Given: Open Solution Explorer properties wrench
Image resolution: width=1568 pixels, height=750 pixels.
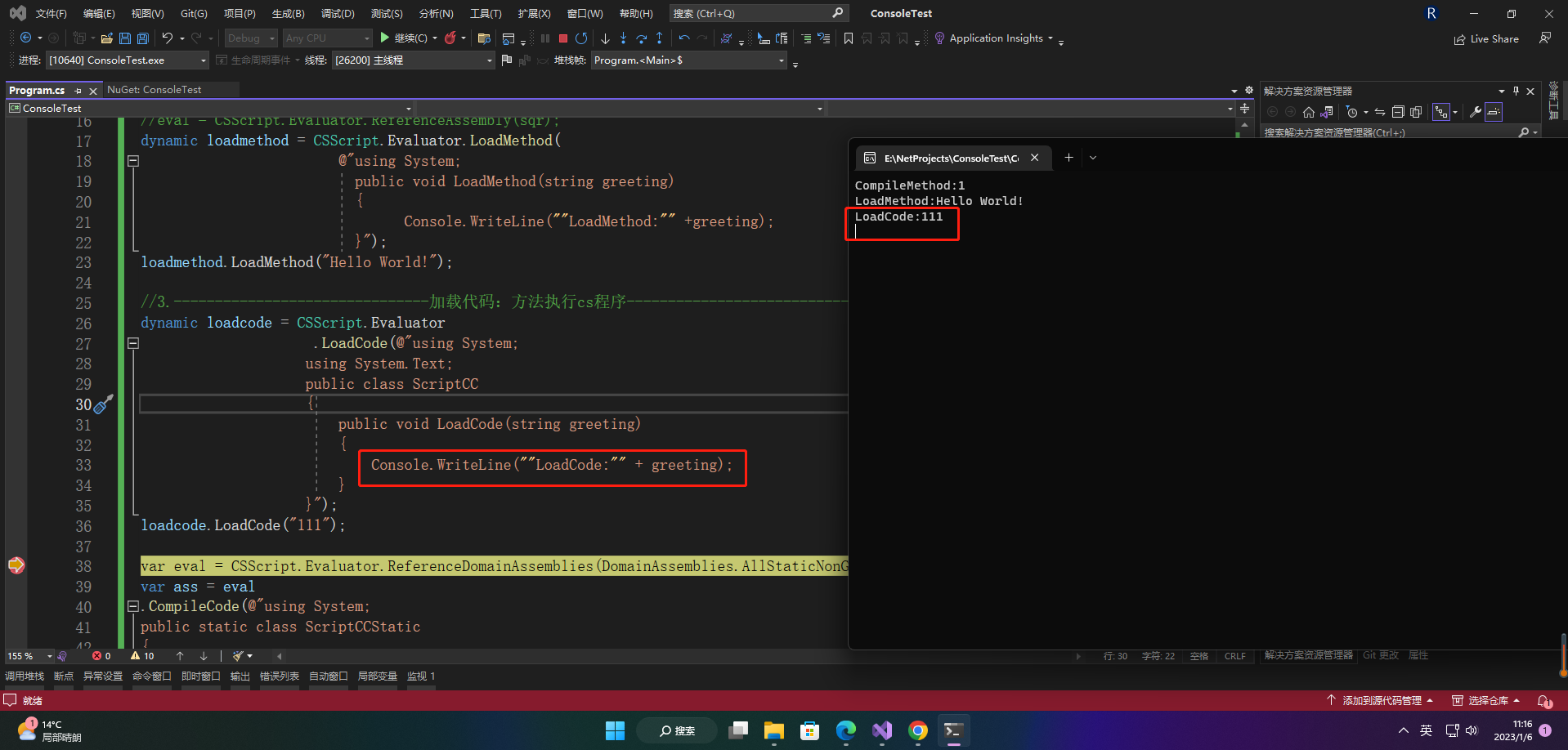Looking at the screenshot, I should (1476, 112).
